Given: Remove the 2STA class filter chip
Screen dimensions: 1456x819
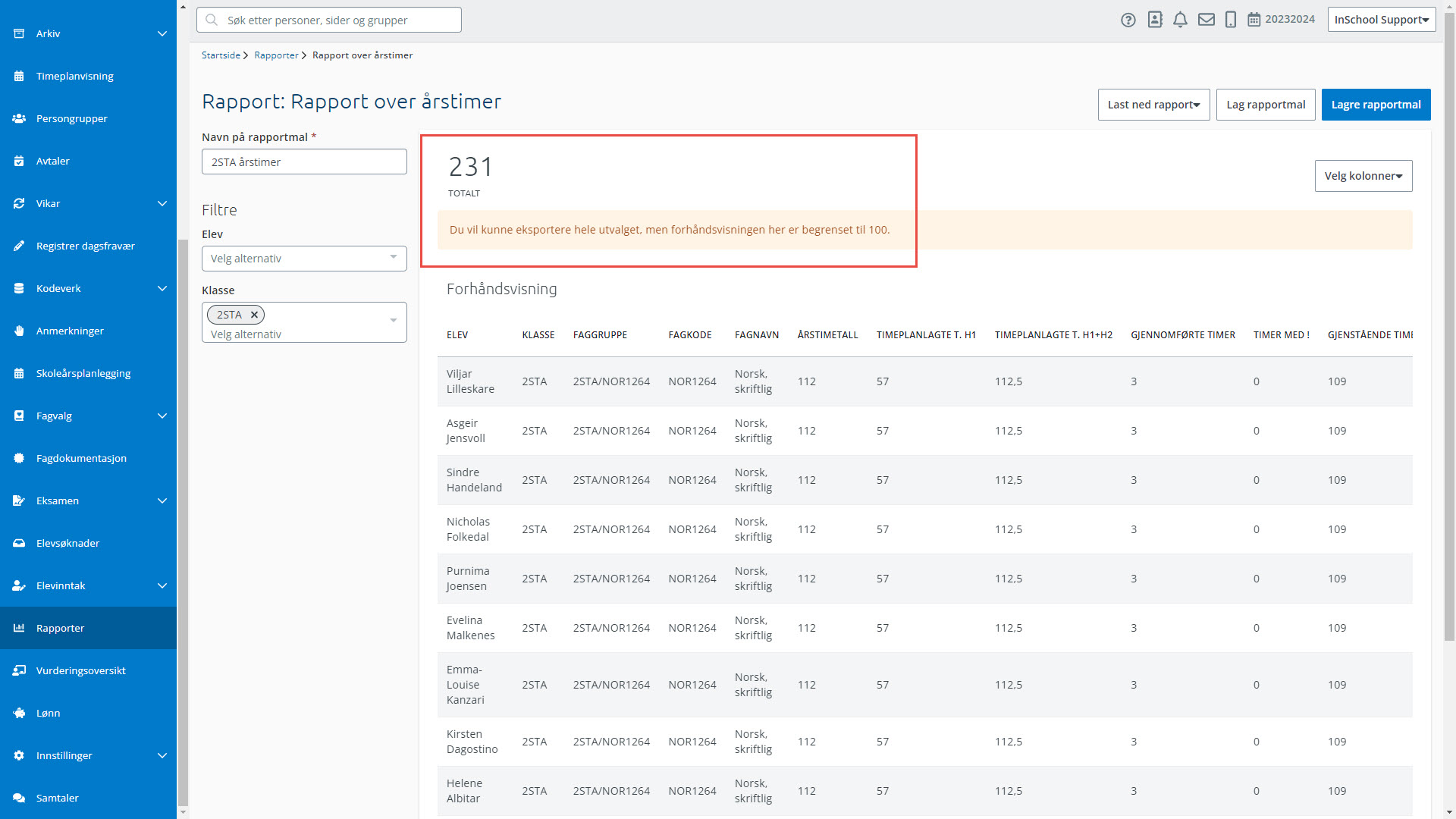Looking at the screenshot, I should coord(254,315).
